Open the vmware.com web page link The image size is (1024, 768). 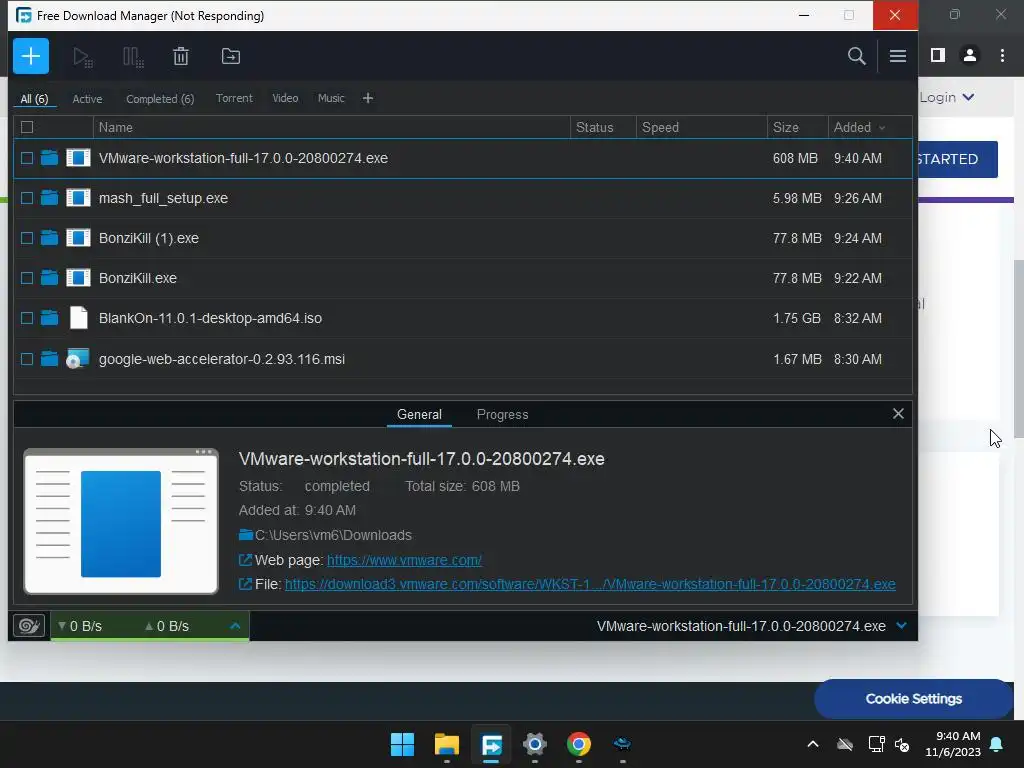(404, 560)
